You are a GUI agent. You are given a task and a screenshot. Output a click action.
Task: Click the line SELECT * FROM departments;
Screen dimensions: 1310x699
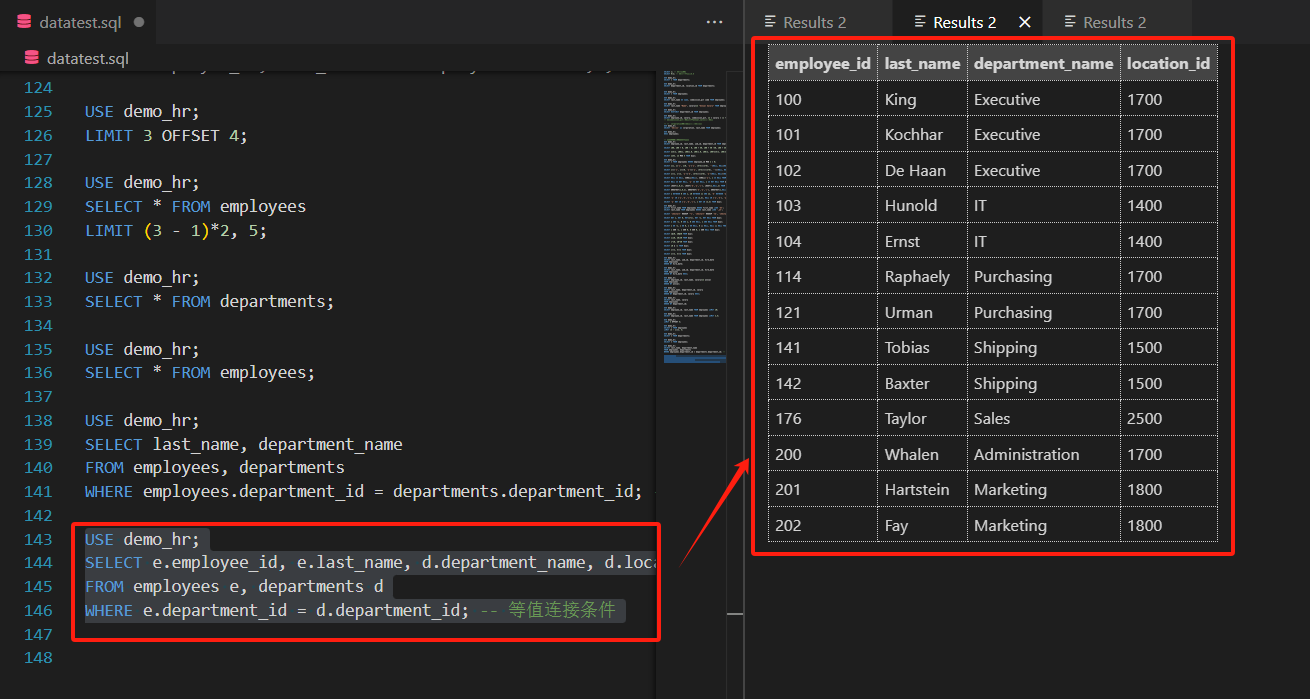pos(209,301)
